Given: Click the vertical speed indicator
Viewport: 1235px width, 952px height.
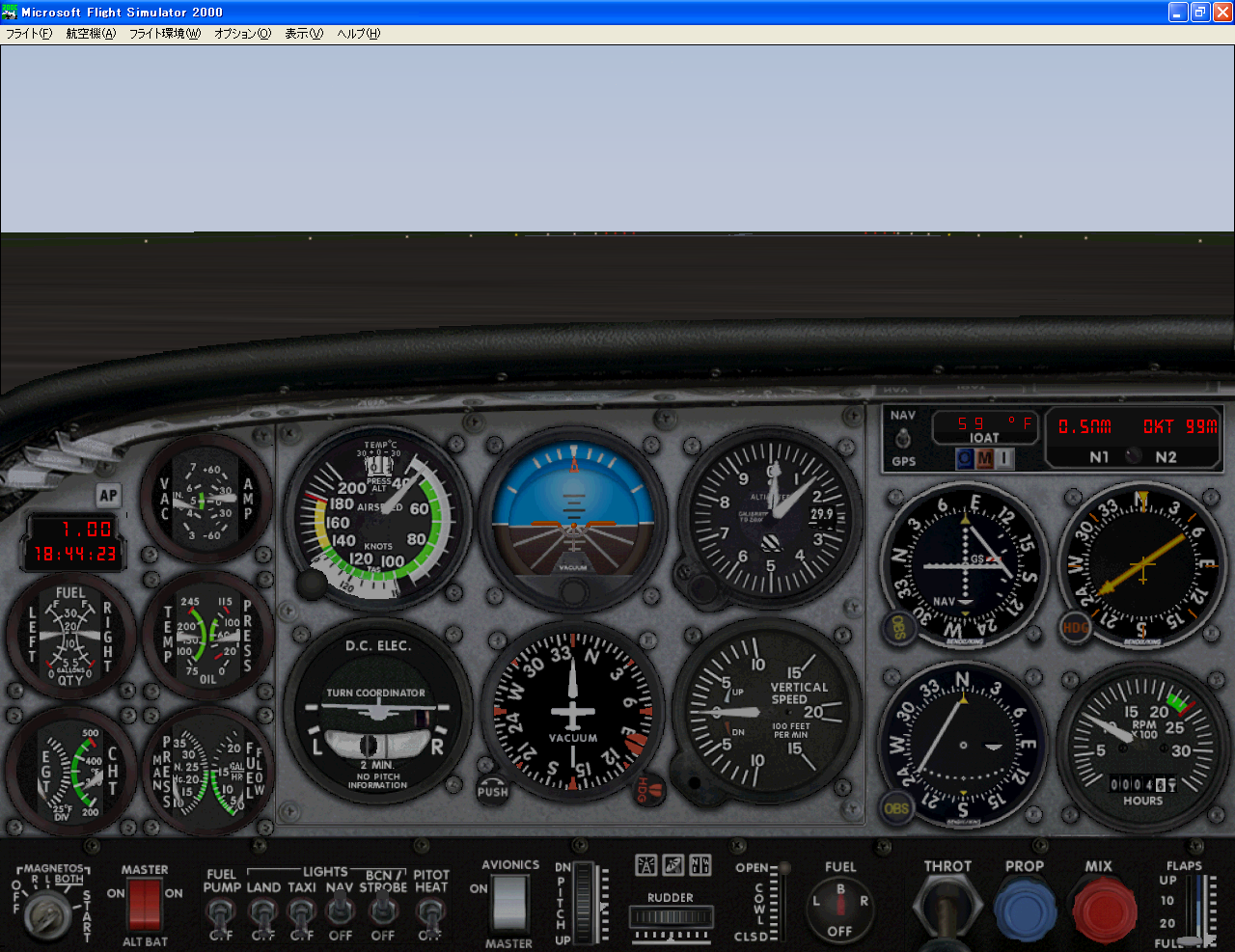Looking at the screenshot, I should coord(768,714).
